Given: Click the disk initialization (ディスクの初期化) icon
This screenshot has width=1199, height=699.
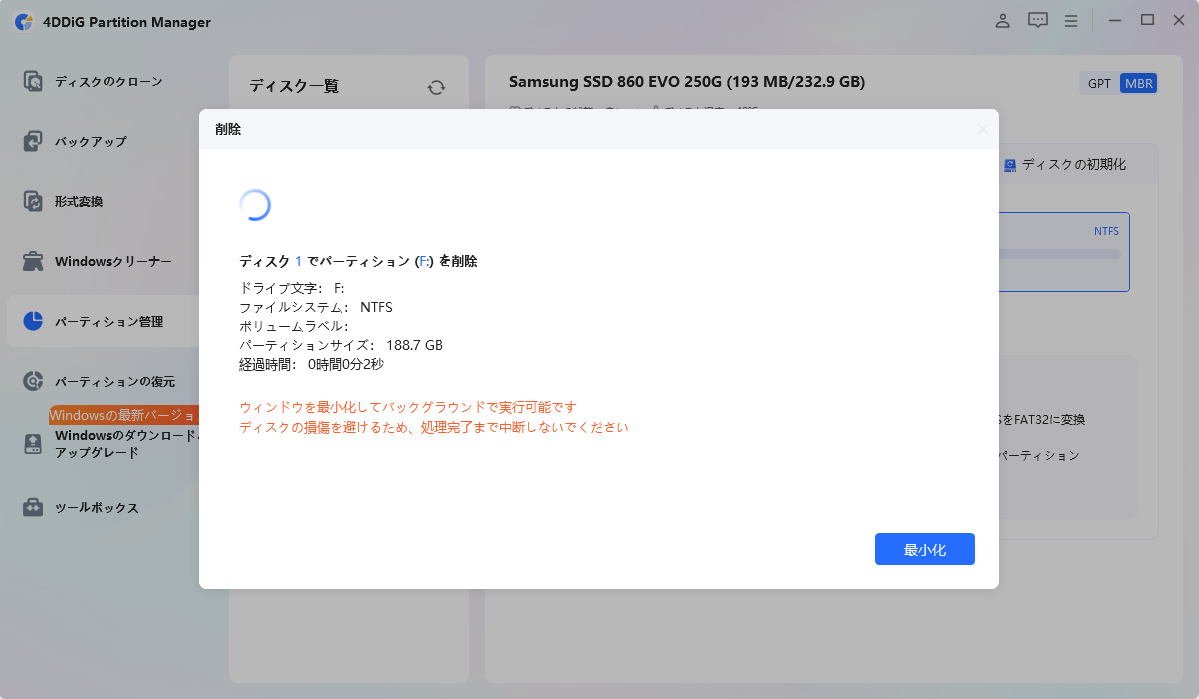Looking at the screenshot, I should pyautogui.click(x=1009, y=164).
